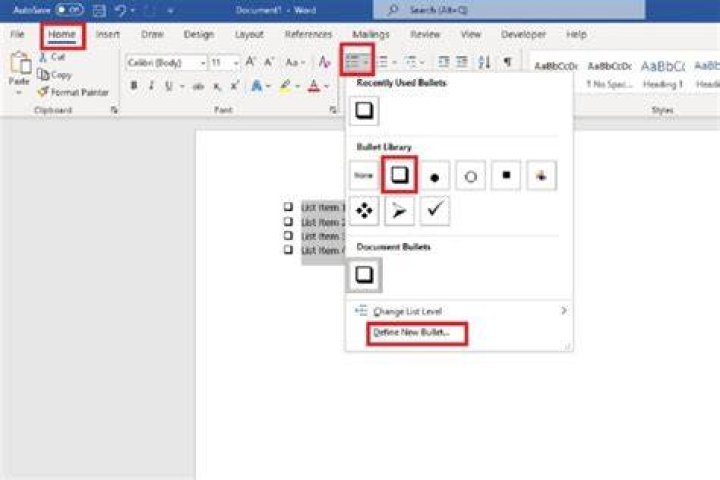Choose the four-diamond bullet
The image size is (720, 480).
point(364,211)
